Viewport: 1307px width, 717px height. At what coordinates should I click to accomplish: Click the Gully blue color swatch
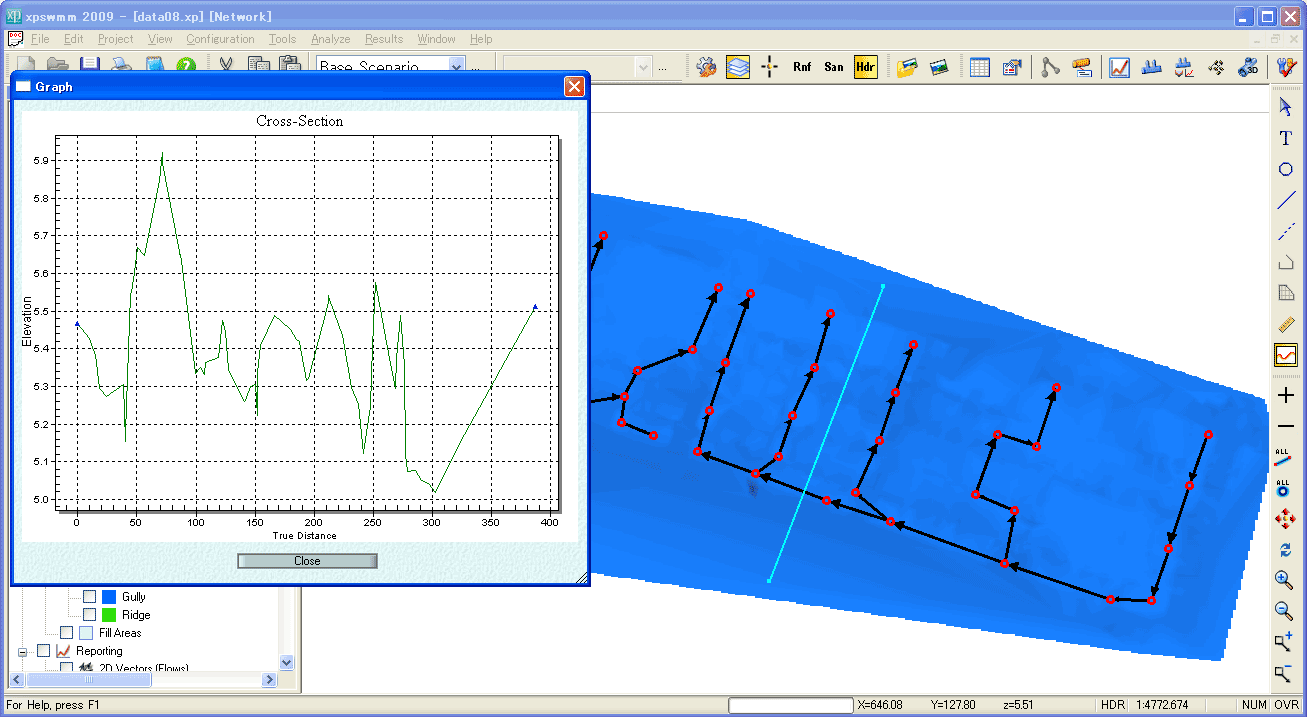pos(109,597)
